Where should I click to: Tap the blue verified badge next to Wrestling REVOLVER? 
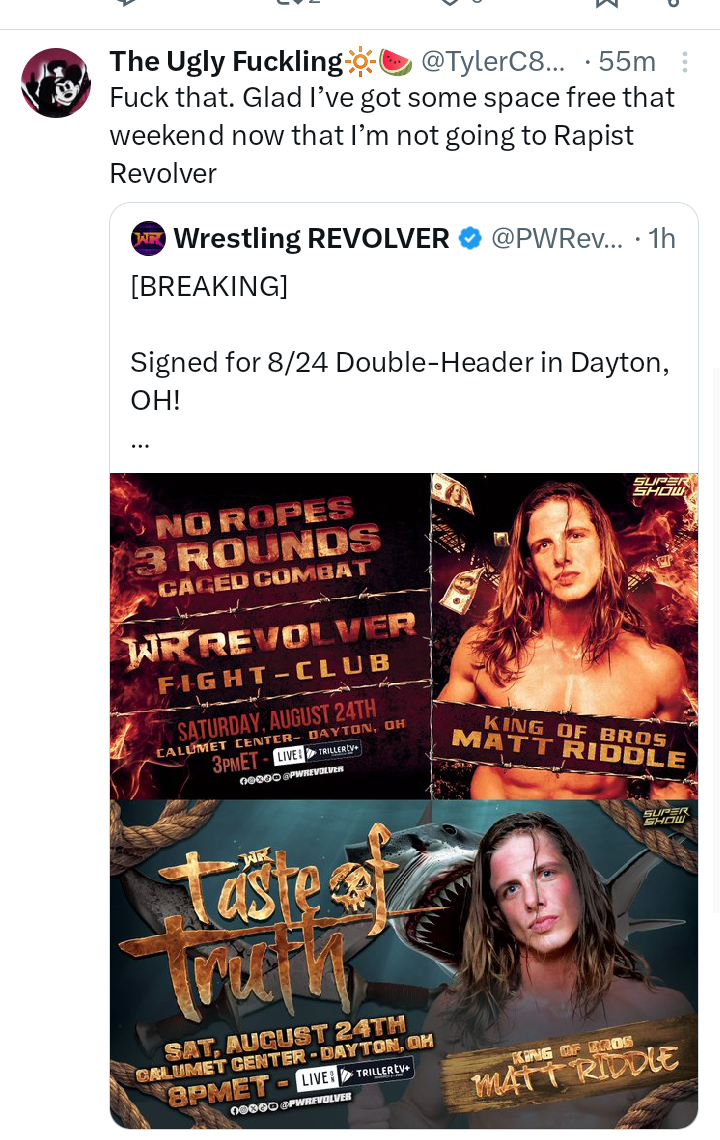pyautogui.click(x=471, y=238)
